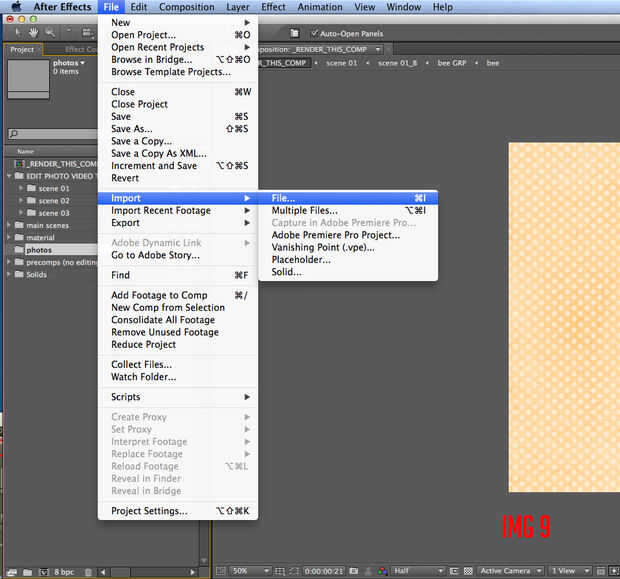
Task: Choose Solid... in Import submenu
Action: coord(348,272)
